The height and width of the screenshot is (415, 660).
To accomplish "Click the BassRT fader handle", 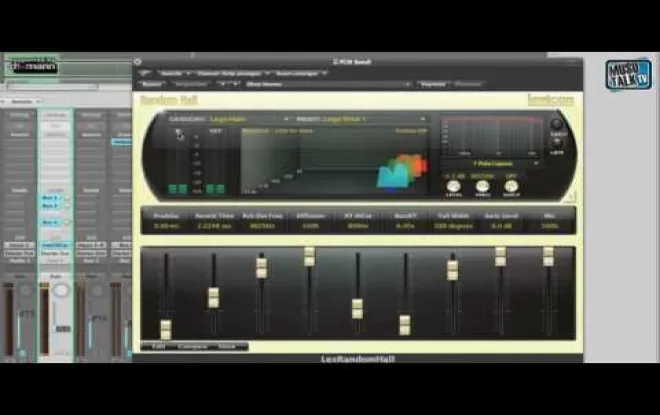I will [405, 325].
